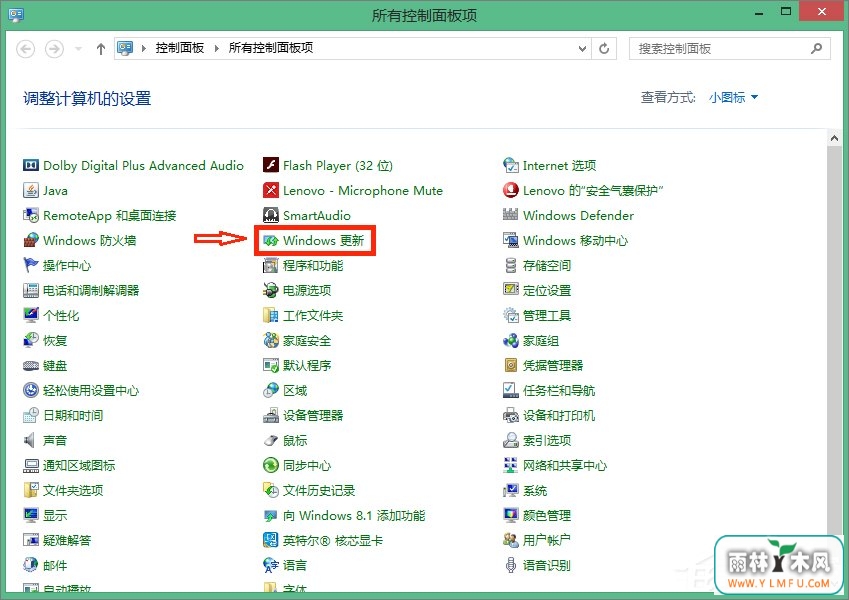Open the 日期和时间 clock icon
The image size is (849, 600).
(x=31, y=415)
